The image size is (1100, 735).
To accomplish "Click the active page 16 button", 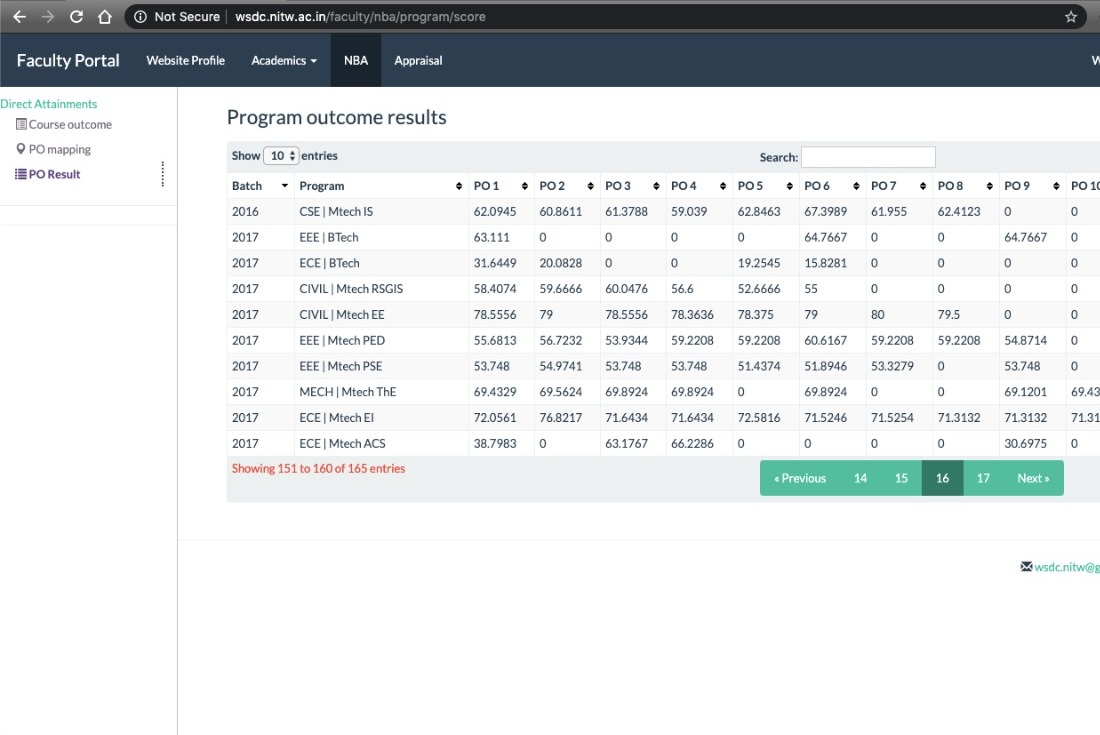I will tap(942, 478).
